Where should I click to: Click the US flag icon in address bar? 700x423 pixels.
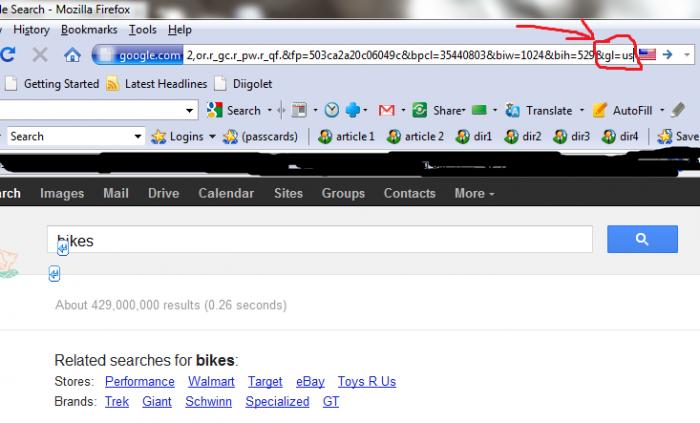(647, 54)
